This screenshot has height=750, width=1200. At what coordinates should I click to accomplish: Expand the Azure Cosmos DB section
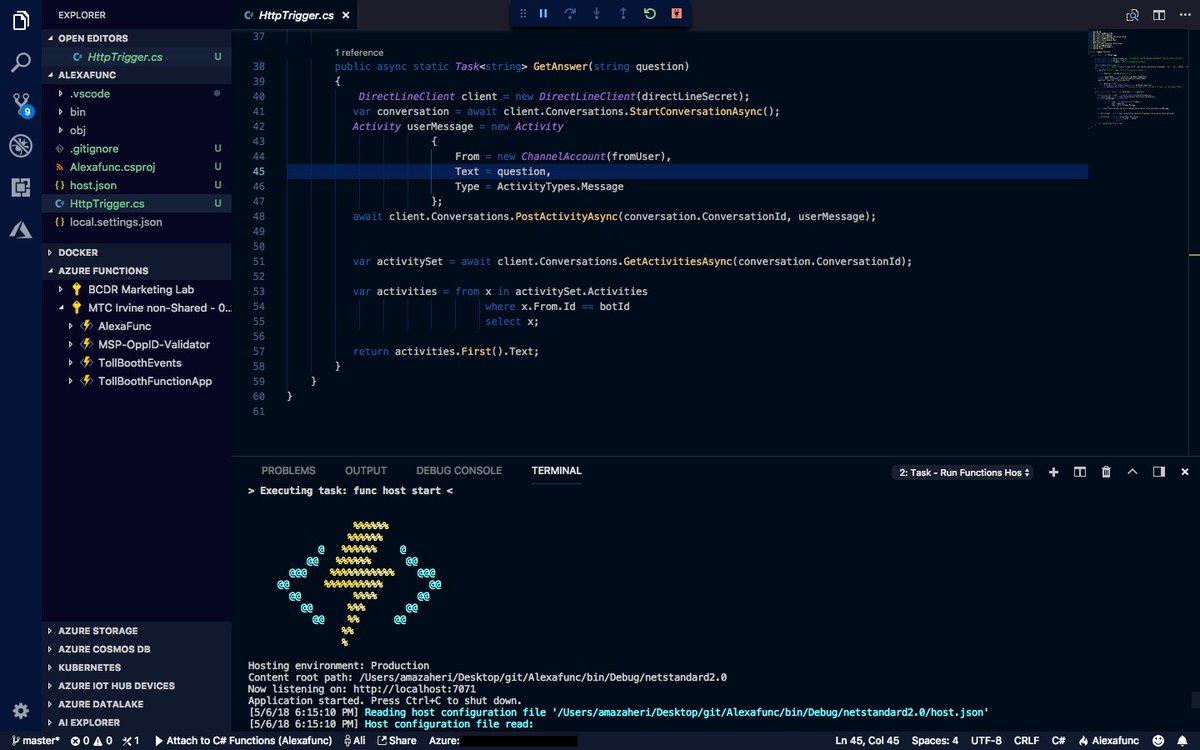137,649
